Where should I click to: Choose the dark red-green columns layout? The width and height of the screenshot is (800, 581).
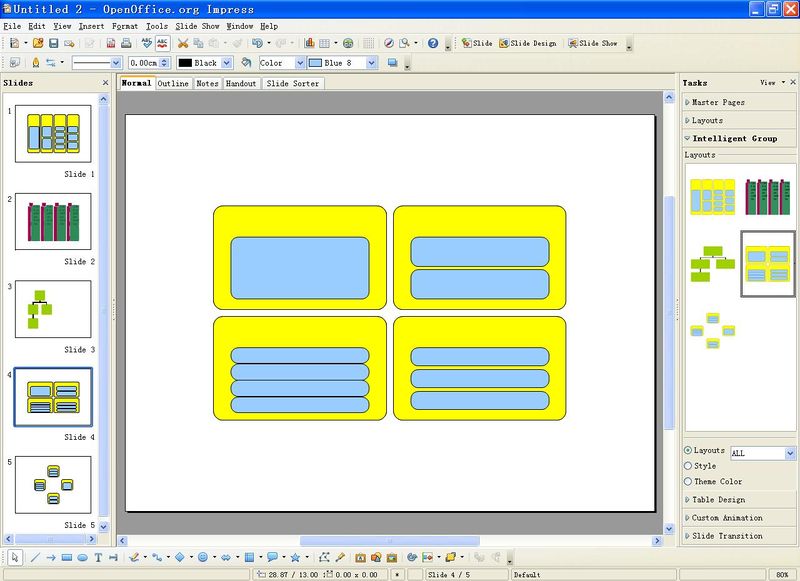coord(768,196)
